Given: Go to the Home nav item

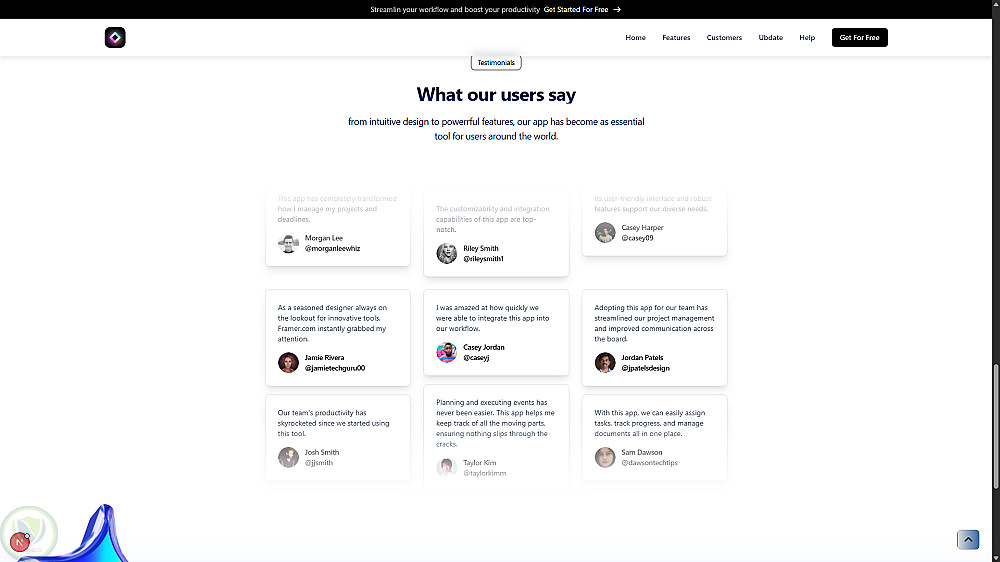Looking at the screenshot, I should coord(635,38).
